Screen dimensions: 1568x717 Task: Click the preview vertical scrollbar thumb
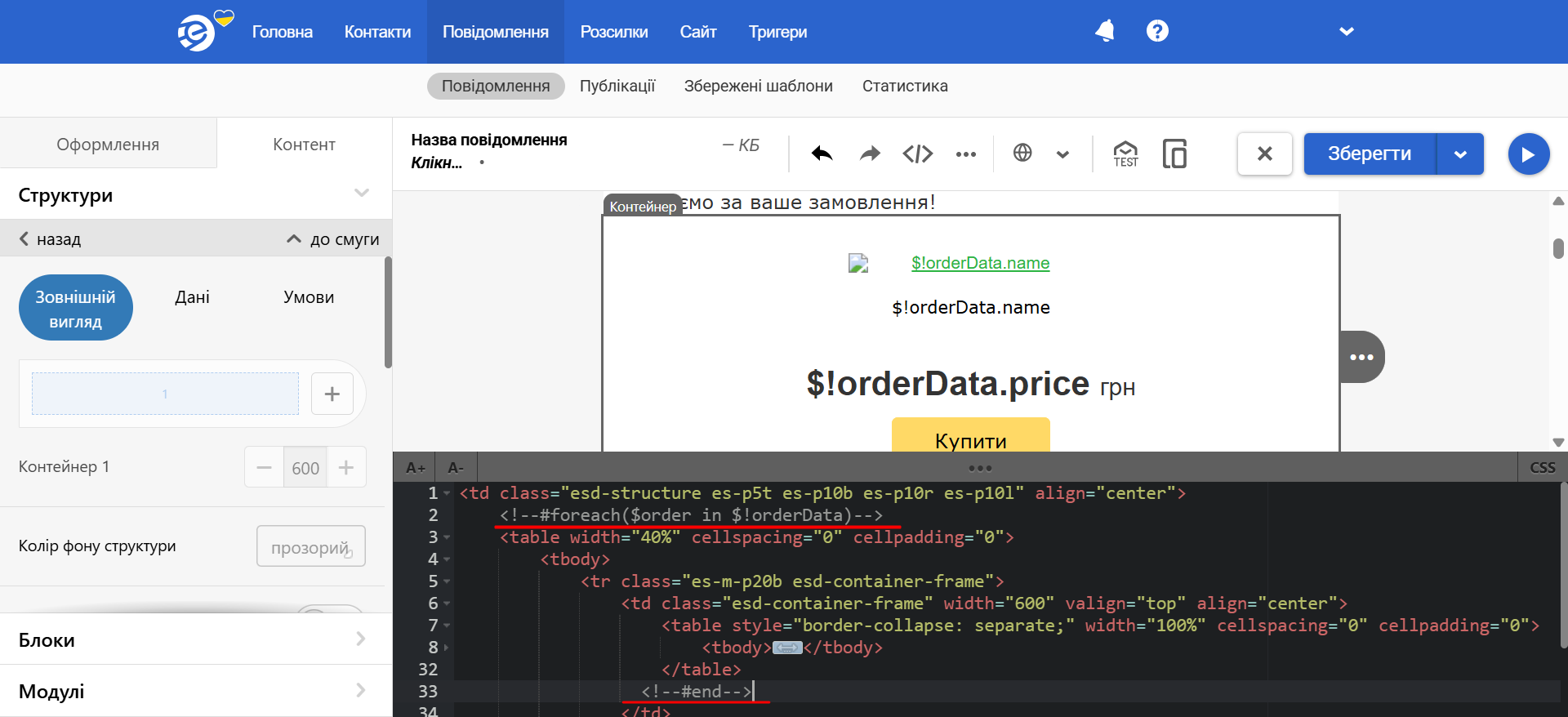click(1558, 248)
